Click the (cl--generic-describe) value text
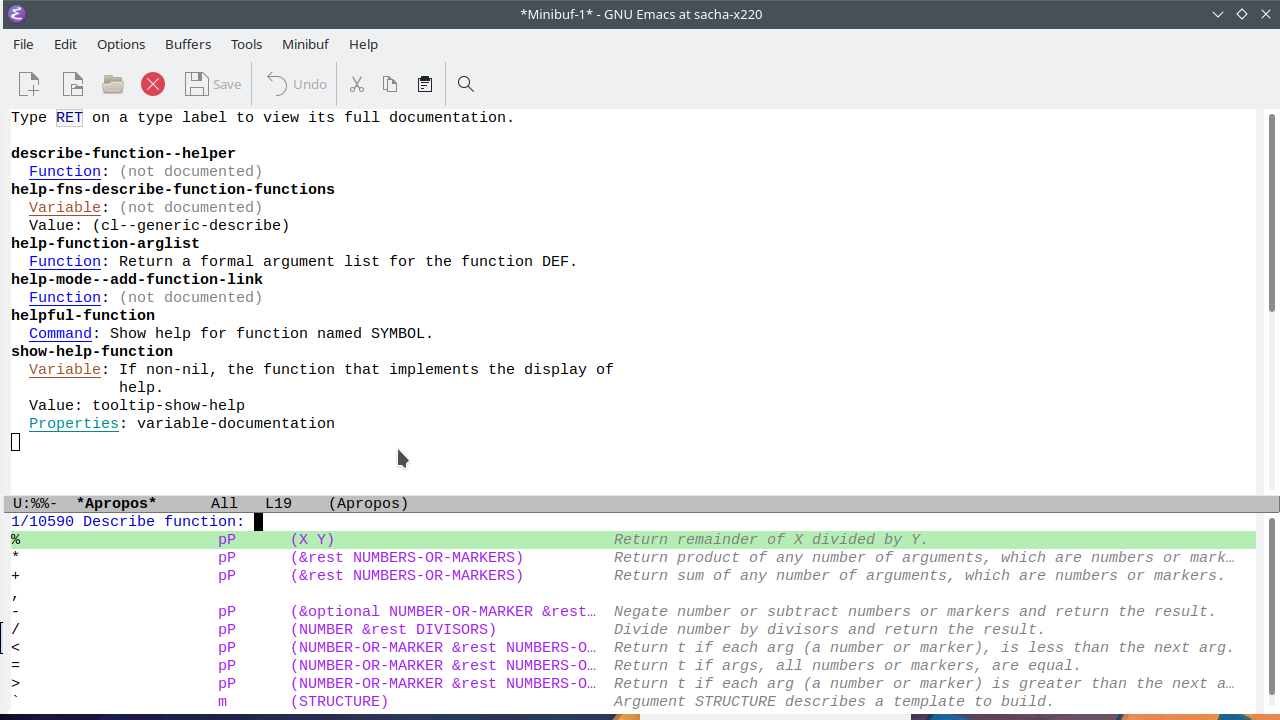Viewport: 1280px width, 720px height. (x=191, y=225)
